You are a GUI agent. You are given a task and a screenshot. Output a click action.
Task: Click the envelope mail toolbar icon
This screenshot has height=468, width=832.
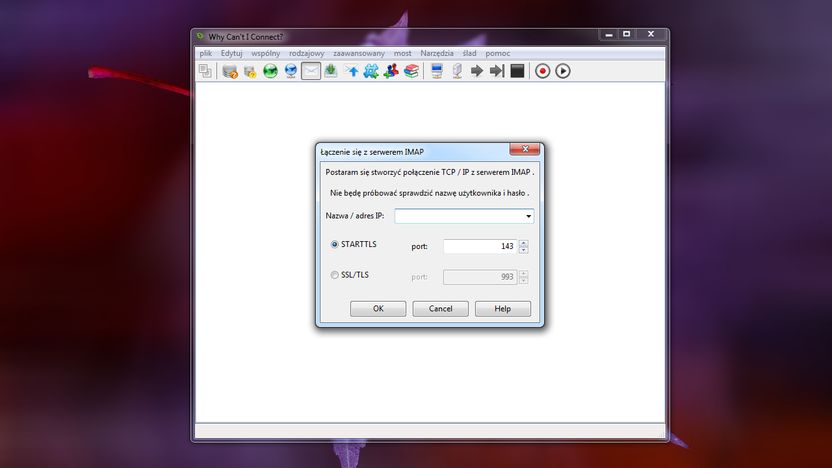pyautogui.click(x=311, y=71)
